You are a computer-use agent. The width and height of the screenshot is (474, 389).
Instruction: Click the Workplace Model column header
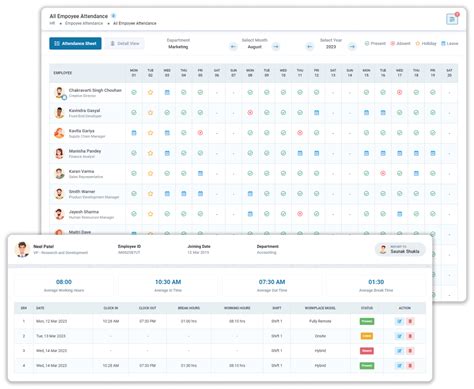pos(320,308)
